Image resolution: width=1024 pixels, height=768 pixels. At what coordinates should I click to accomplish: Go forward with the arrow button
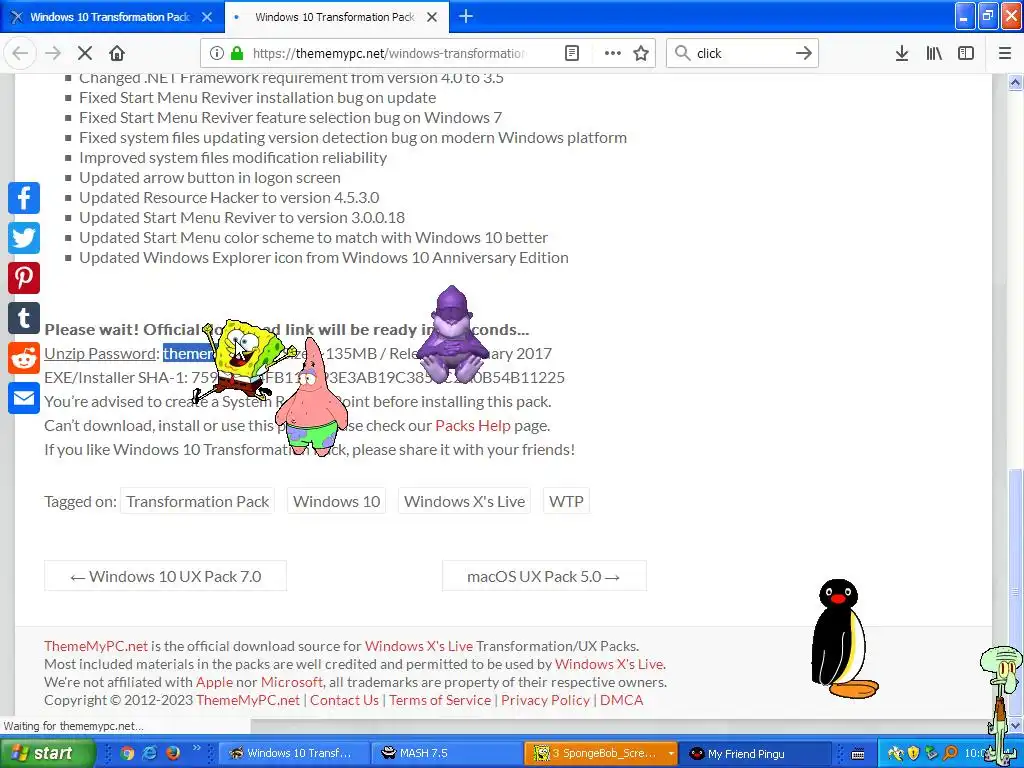[x=53, y=53]
